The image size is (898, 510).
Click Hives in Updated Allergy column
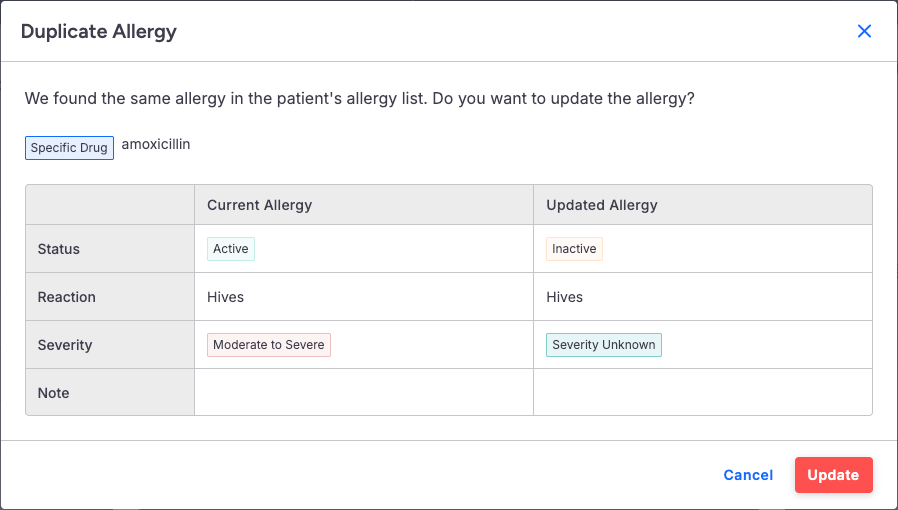(564, 297)
